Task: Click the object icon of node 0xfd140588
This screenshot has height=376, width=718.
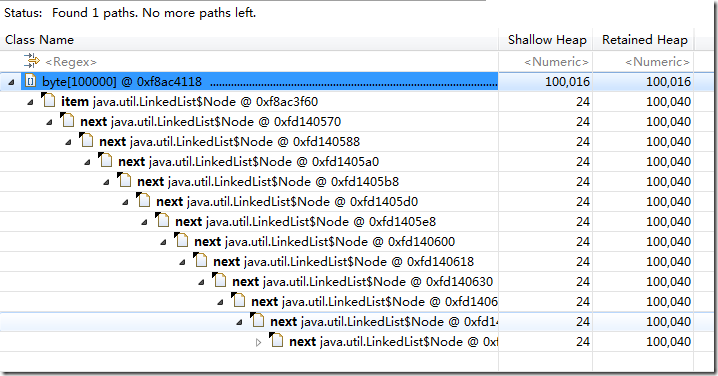Action: click(86, 140)
